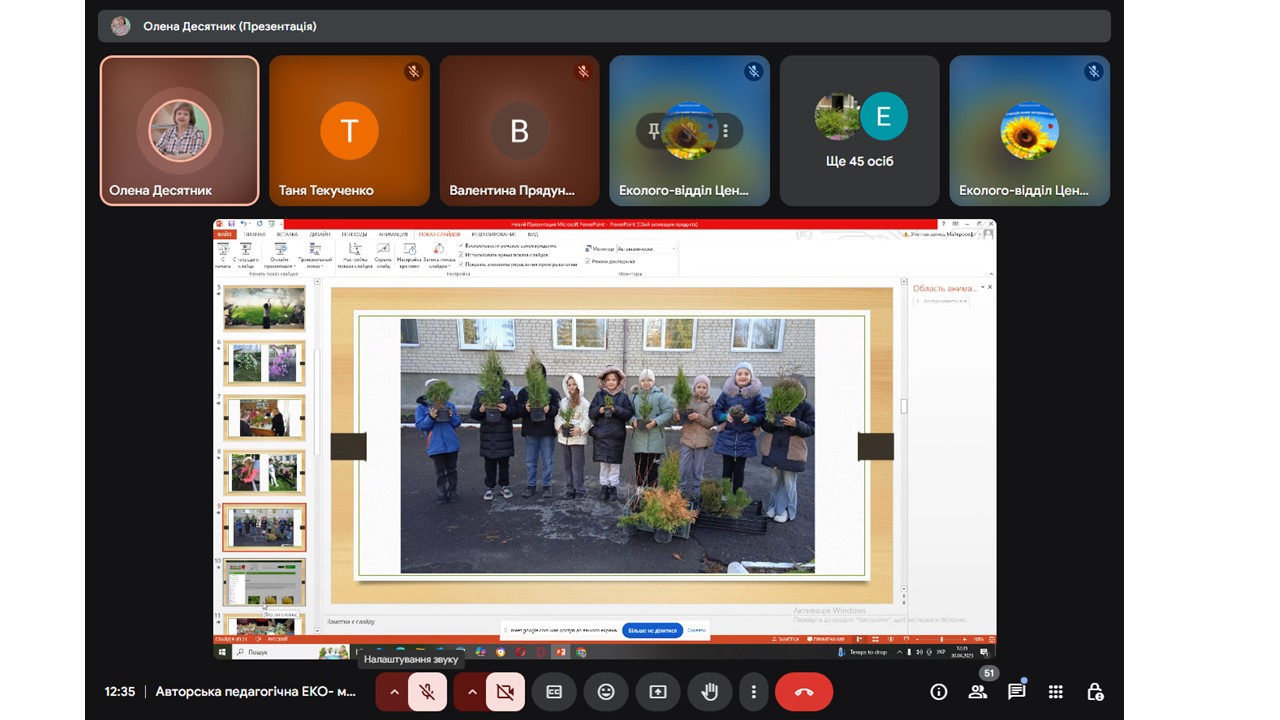
Task: Open video settings chevron next to camera
Action: [x=471, y=691]
